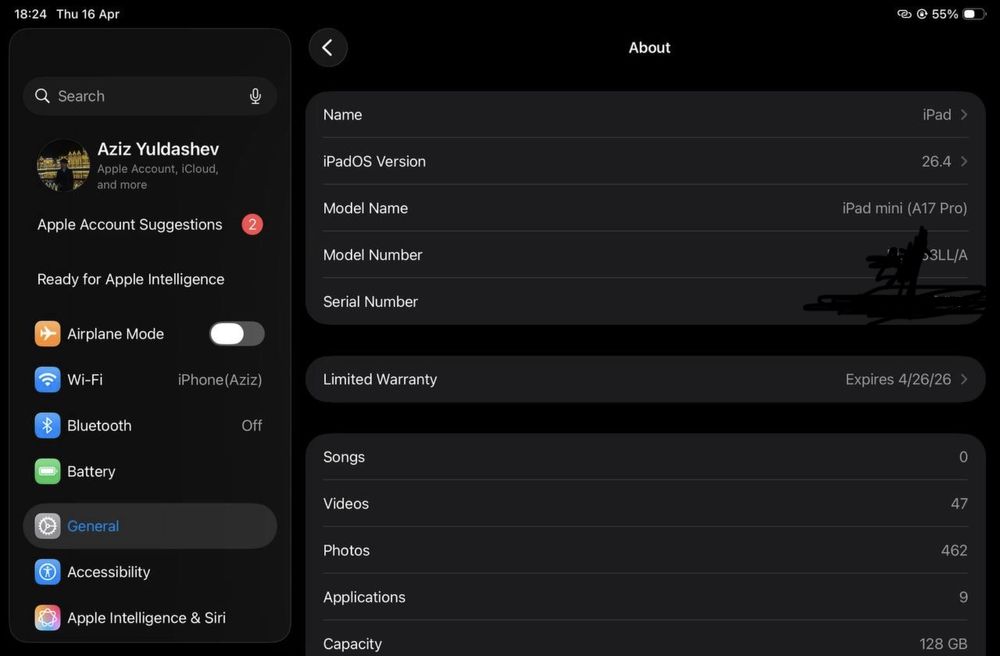This screenshot has width=1000, height=656.
Task: Tap the Limited Warranty row label
Action: coord(380,379)
